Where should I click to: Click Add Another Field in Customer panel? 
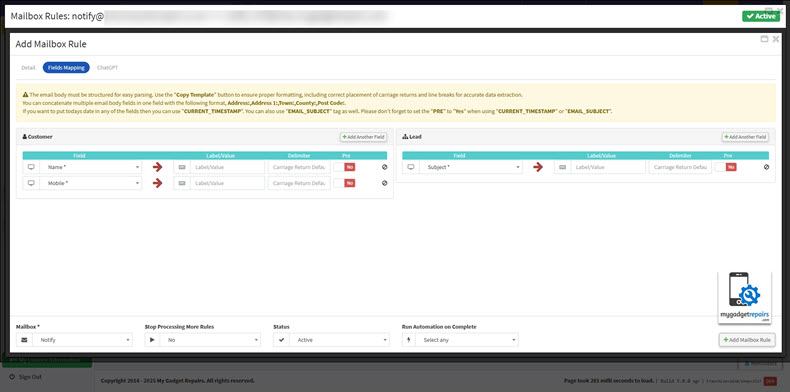point(363,137)
